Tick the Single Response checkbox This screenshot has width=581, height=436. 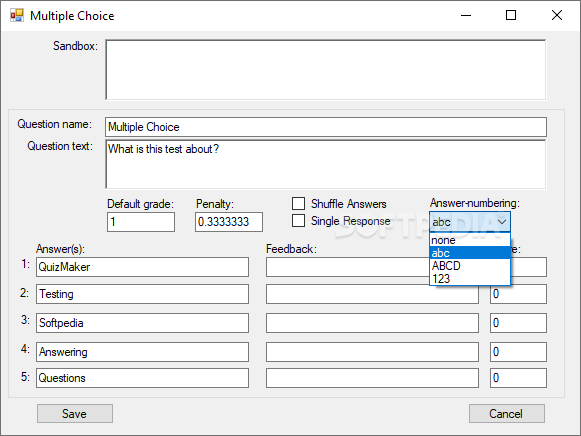tap(298, 220)
